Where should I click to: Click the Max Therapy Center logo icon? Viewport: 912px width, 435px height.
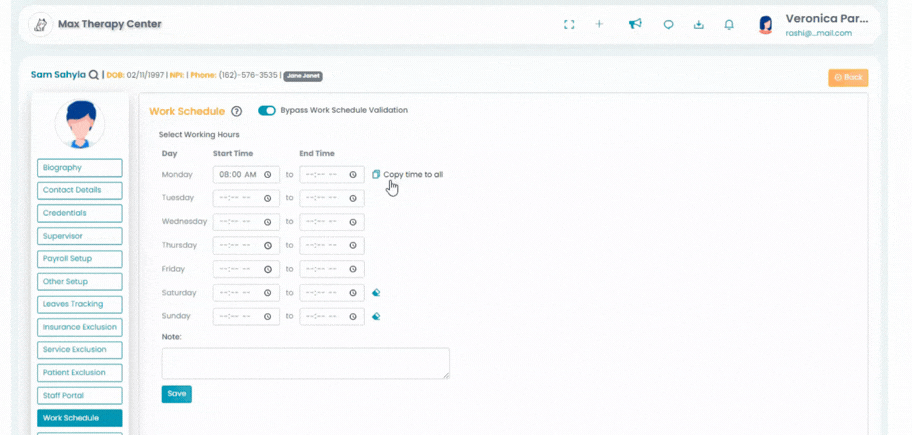click(41, 24)
